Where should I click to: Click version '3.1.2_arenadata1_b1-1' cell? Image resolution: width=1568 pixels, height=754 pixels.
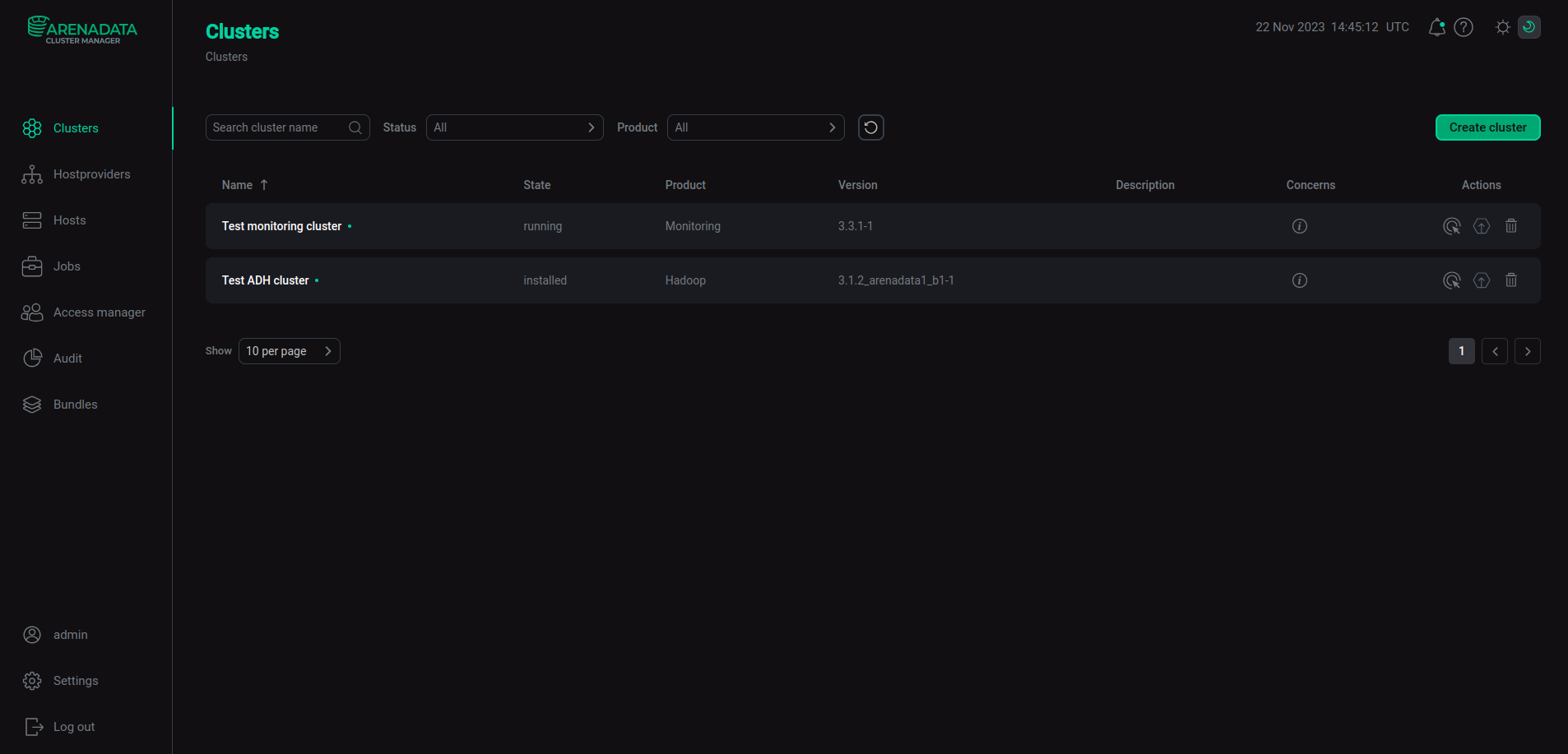coord(896,280)
